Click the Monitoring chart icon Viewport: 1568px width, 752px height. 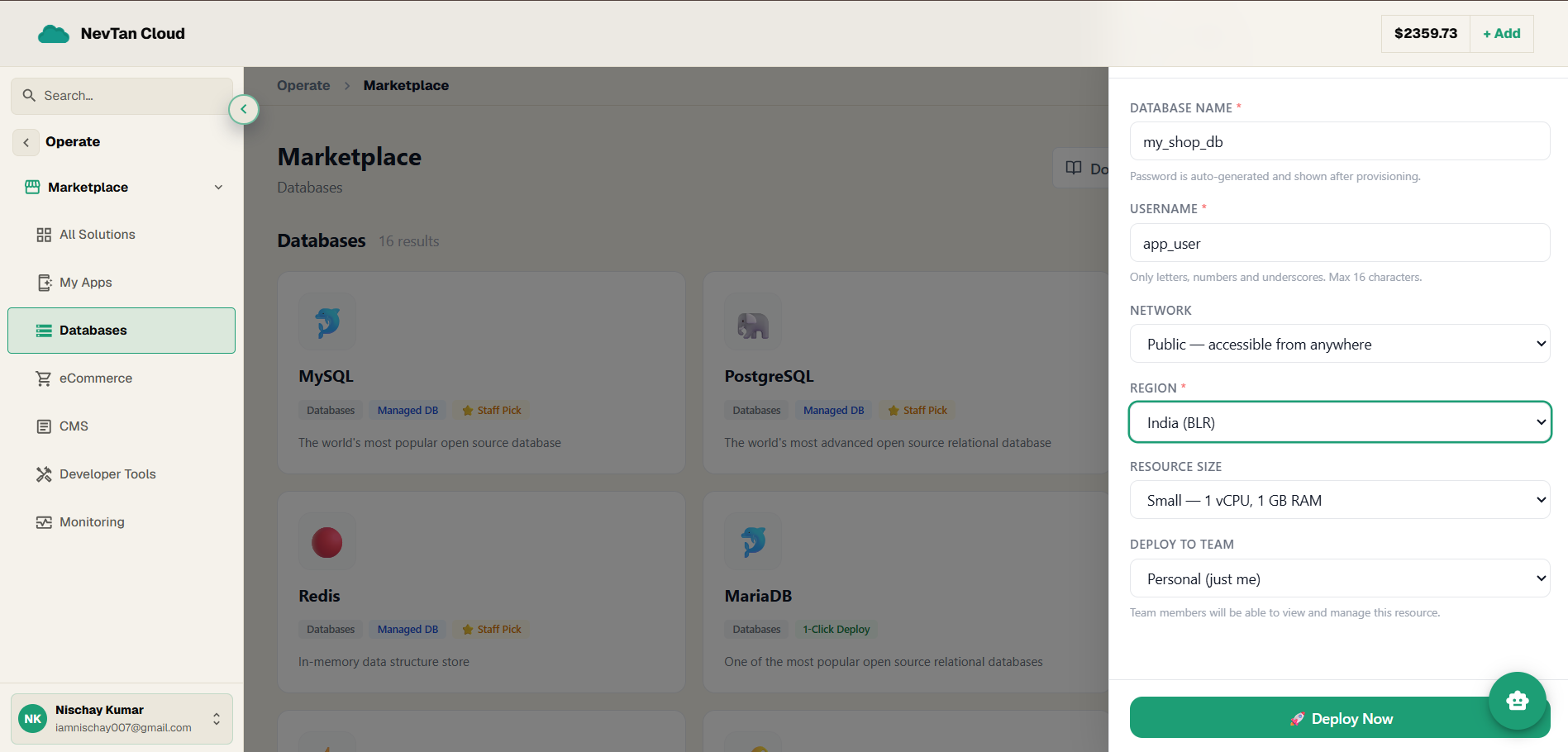point(44,522)
